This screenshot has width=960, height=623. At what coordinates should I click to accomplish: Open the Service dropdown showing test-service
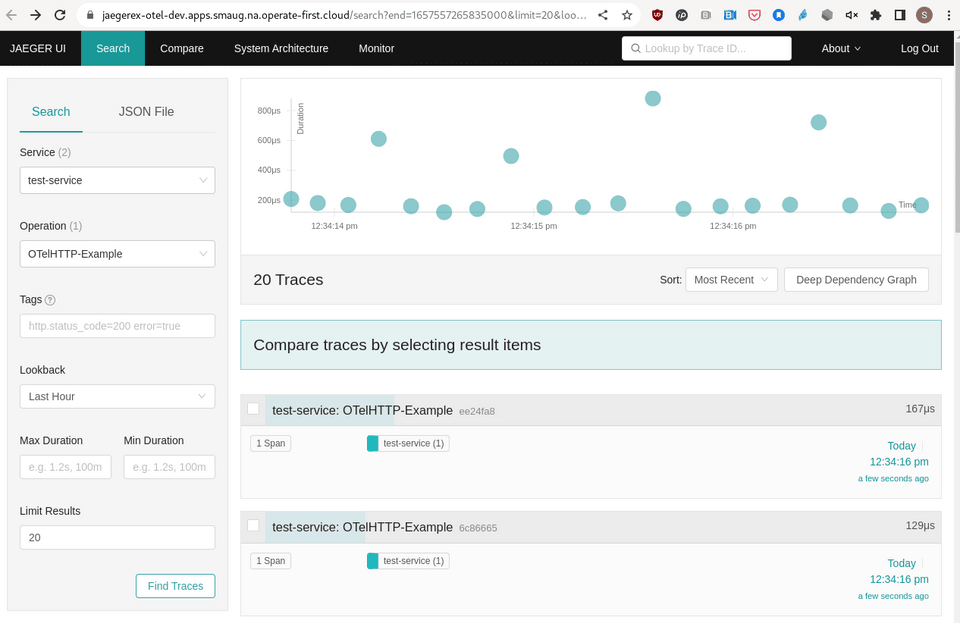pos(117,180)
